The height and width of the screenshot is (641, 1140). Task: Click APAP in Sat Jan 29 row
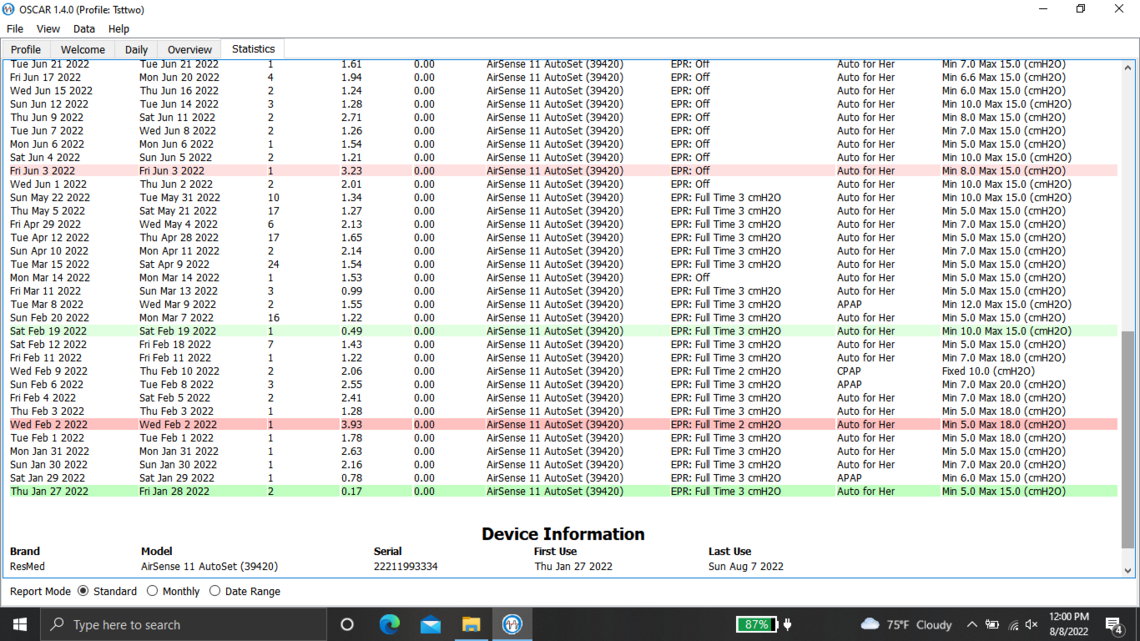click(849, 478)
